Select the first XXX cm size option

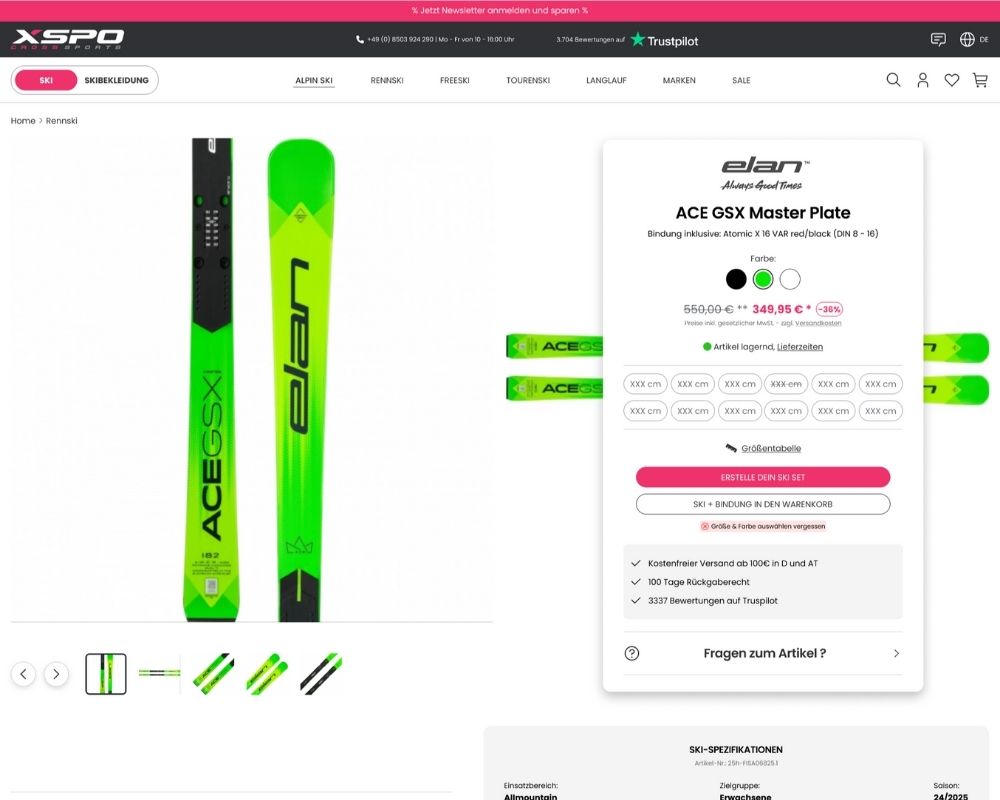coord(645,384)
